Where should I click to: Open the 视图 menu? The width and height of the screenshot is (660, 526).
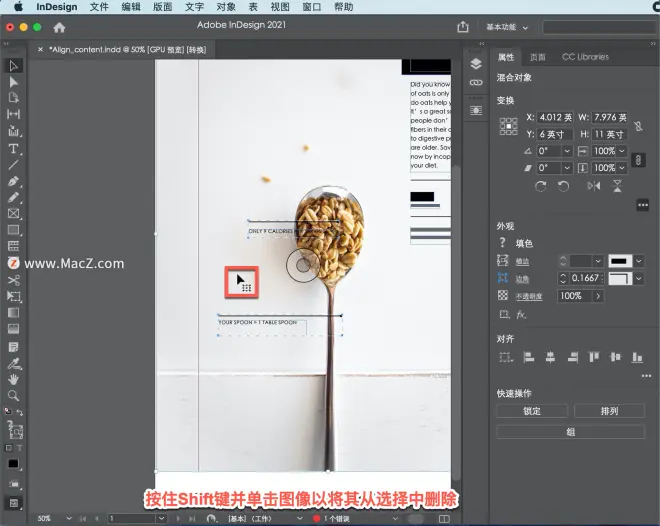pos(280,7)
